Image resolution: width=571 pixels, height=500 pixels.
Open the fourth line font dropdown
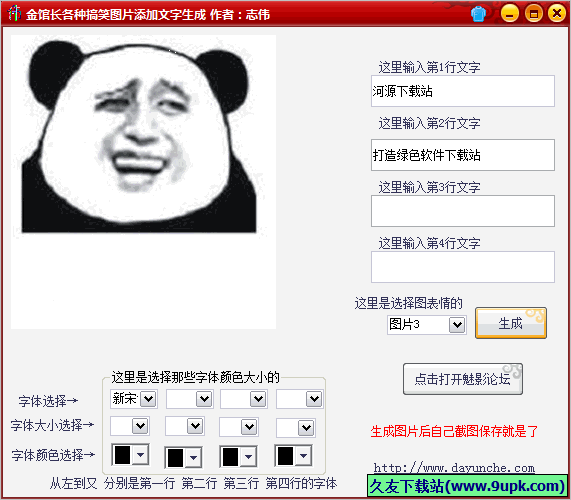pyautogui.click(x=314, y=399)
